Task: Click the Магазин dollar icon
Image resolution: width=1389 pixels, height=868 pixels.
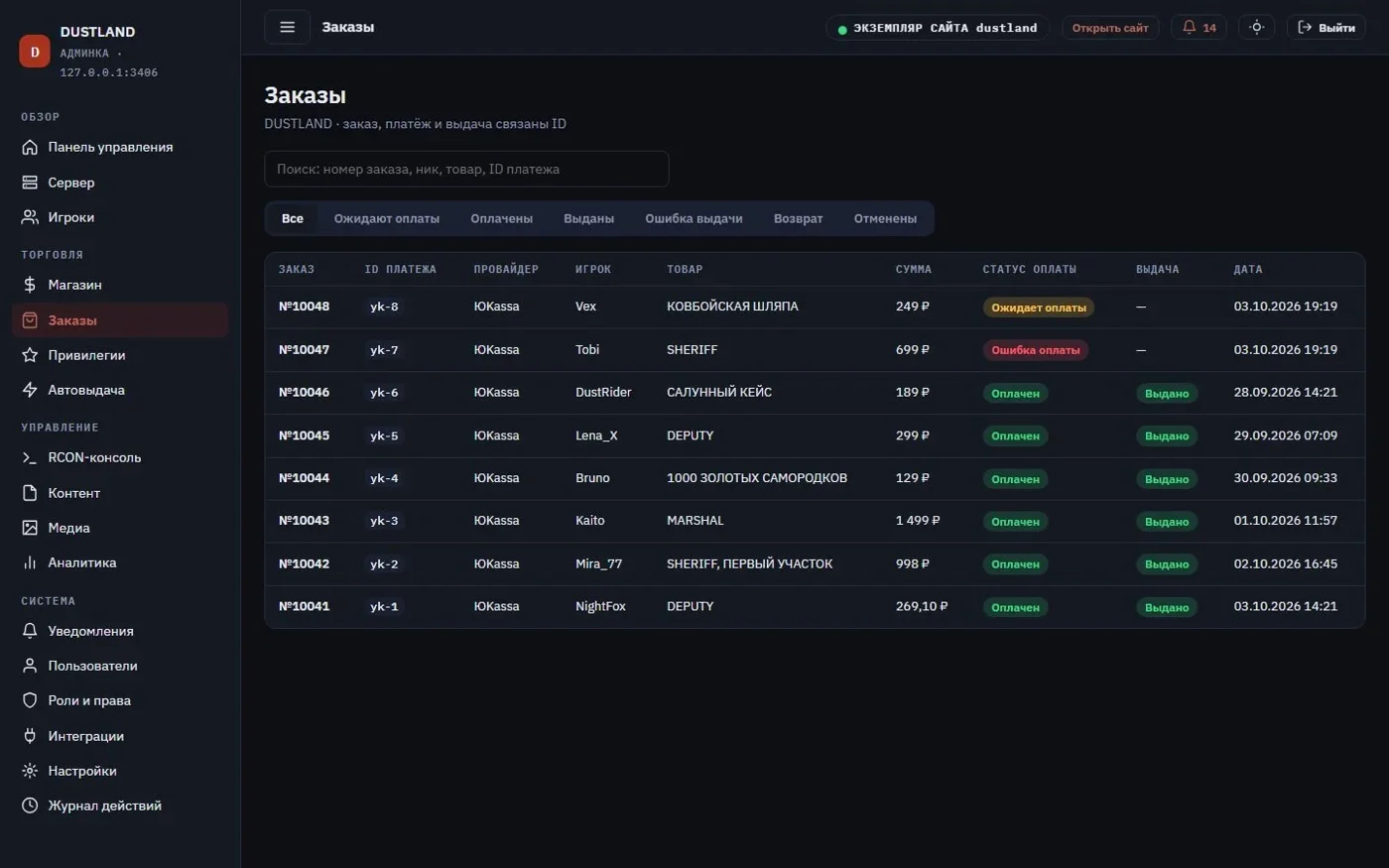Action: tap(30, 285)
